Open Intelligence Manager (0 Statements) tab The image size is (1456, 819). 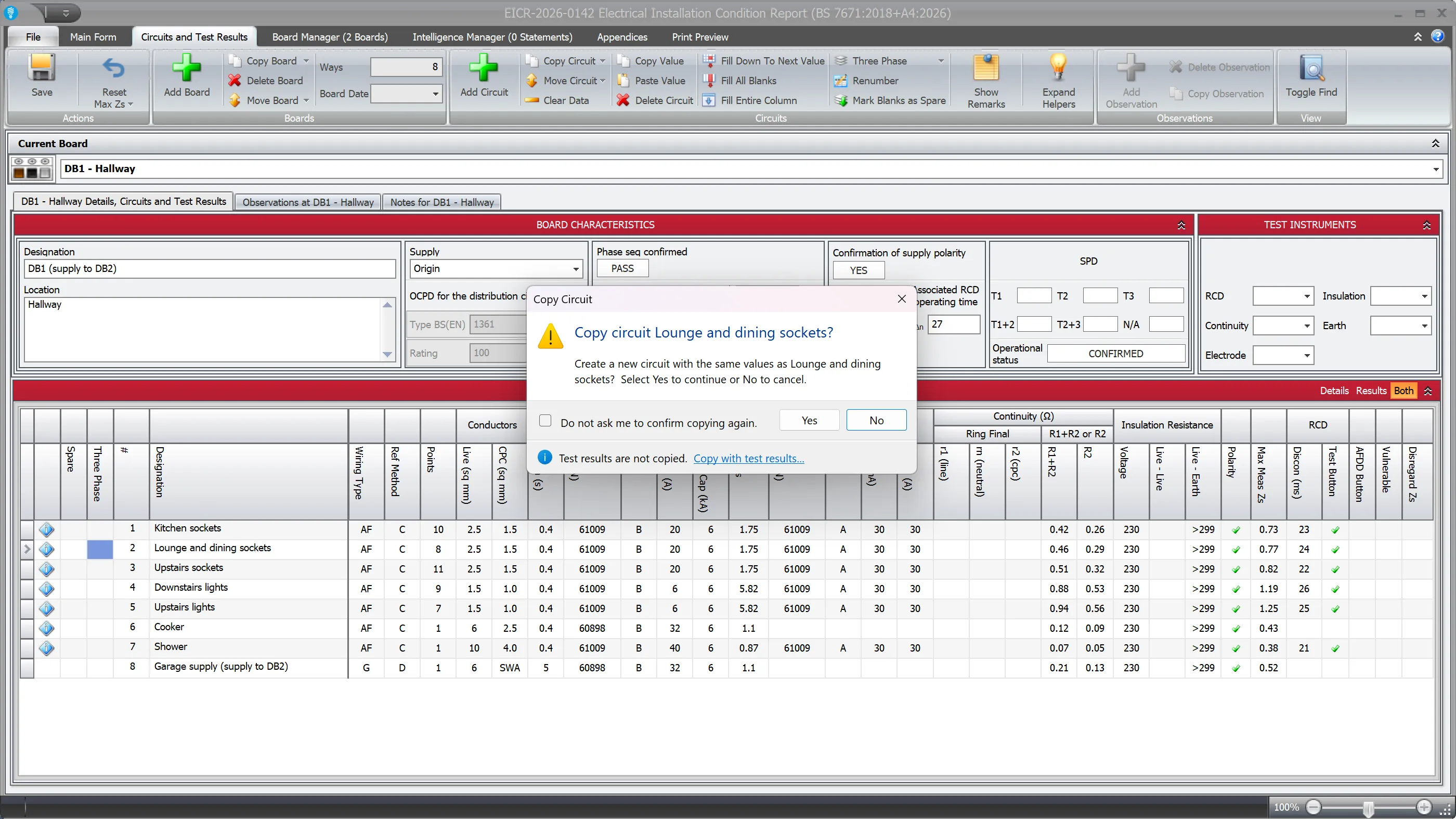coord(492,37)
